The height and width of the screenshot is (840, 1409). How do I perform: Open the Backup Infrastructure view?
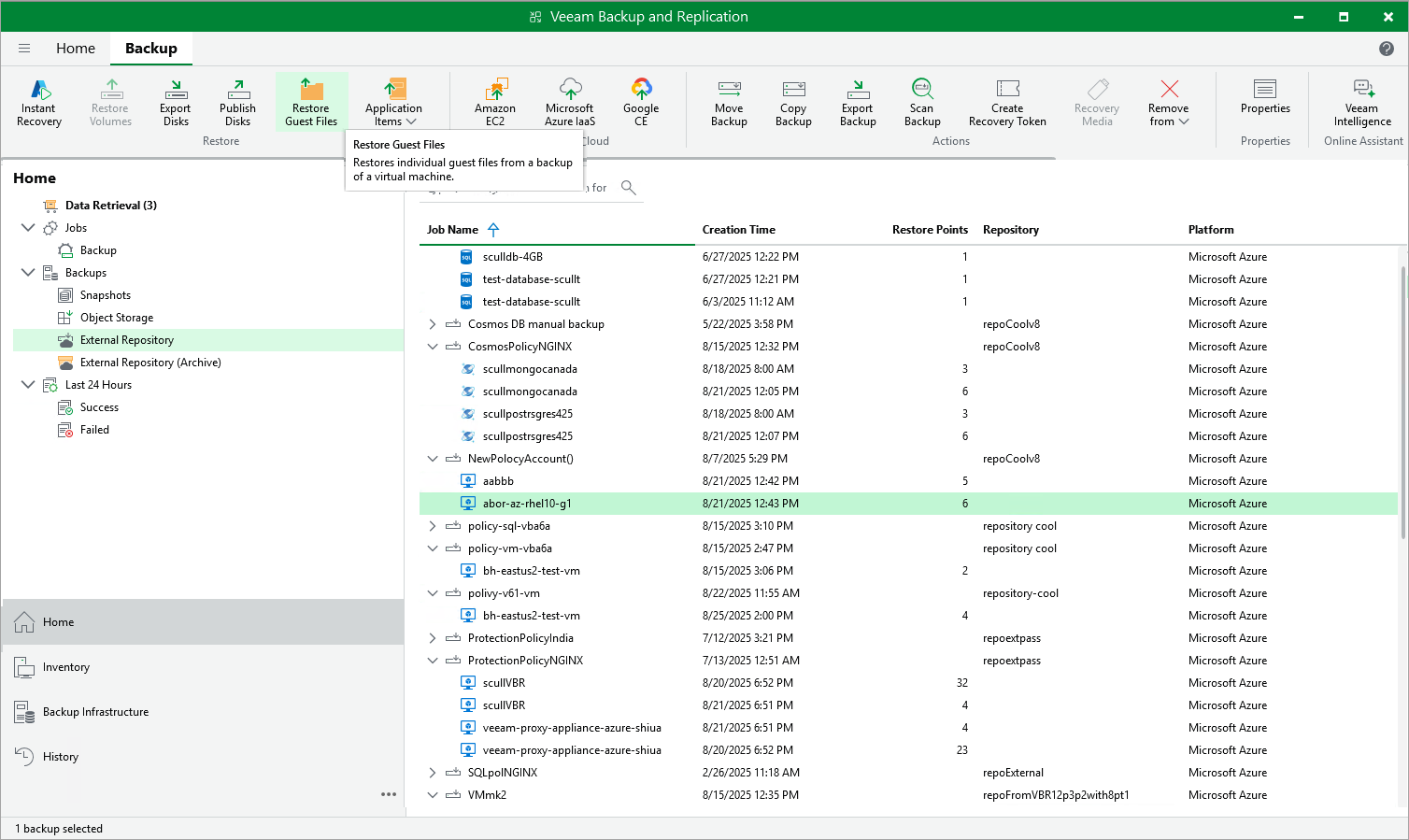tap(203, 712)
